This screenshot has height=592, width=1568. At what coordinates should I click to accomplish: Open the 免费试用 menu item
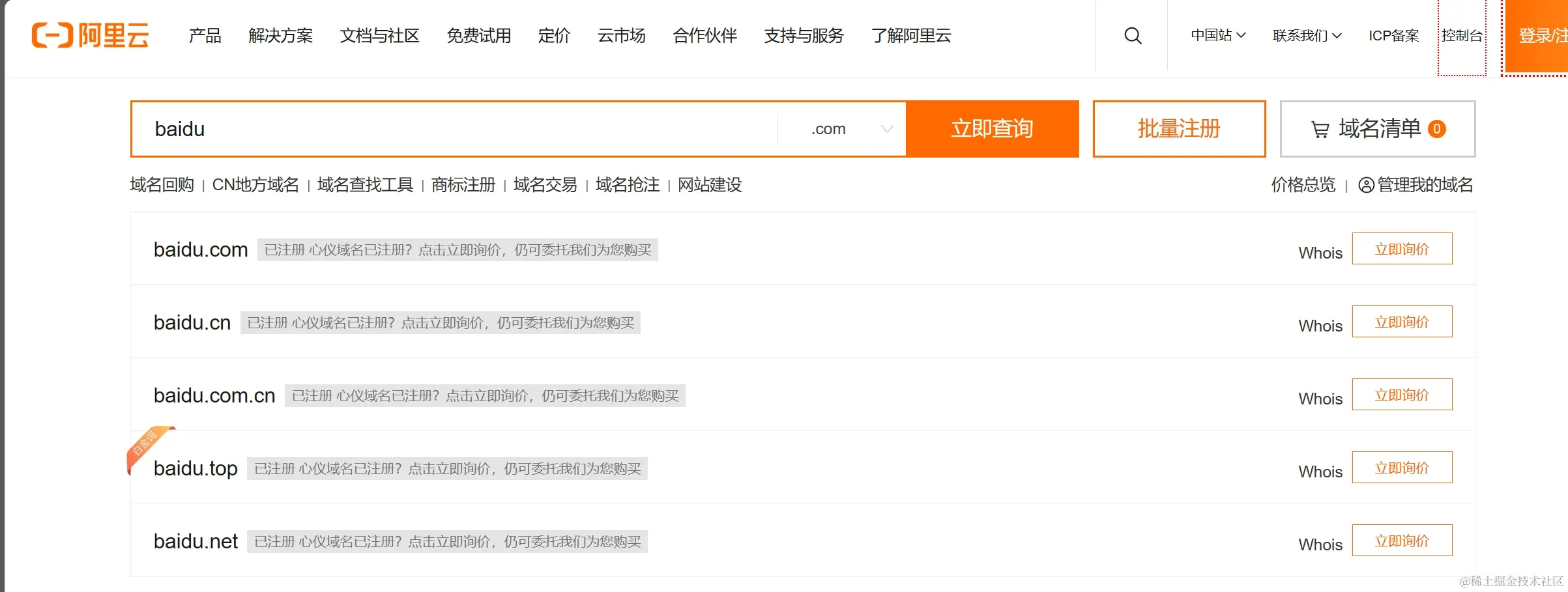(478, 35)
